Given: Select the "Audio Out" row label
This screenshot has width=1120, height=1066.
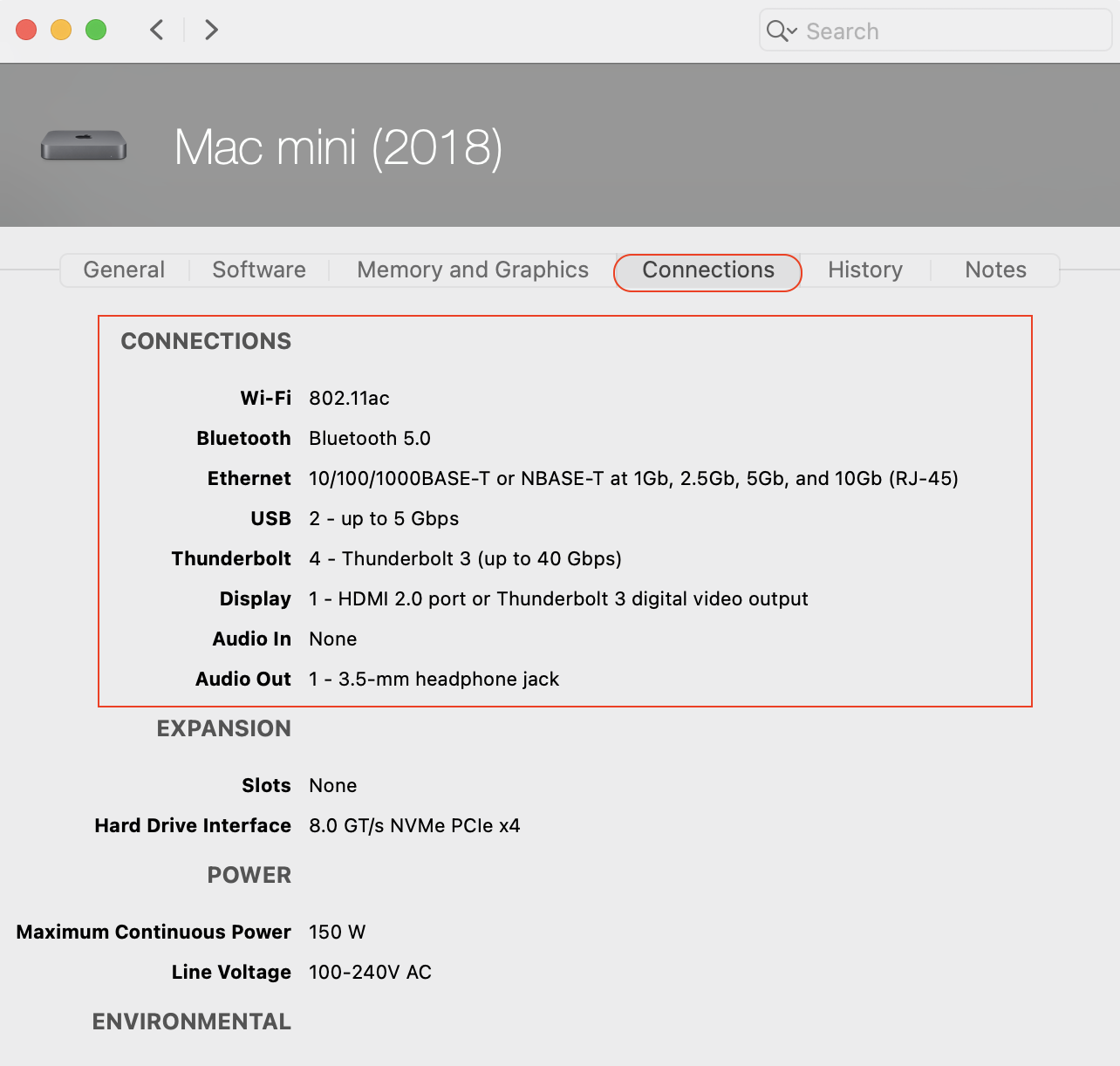Looking at the screenshot, I should 243,679.
